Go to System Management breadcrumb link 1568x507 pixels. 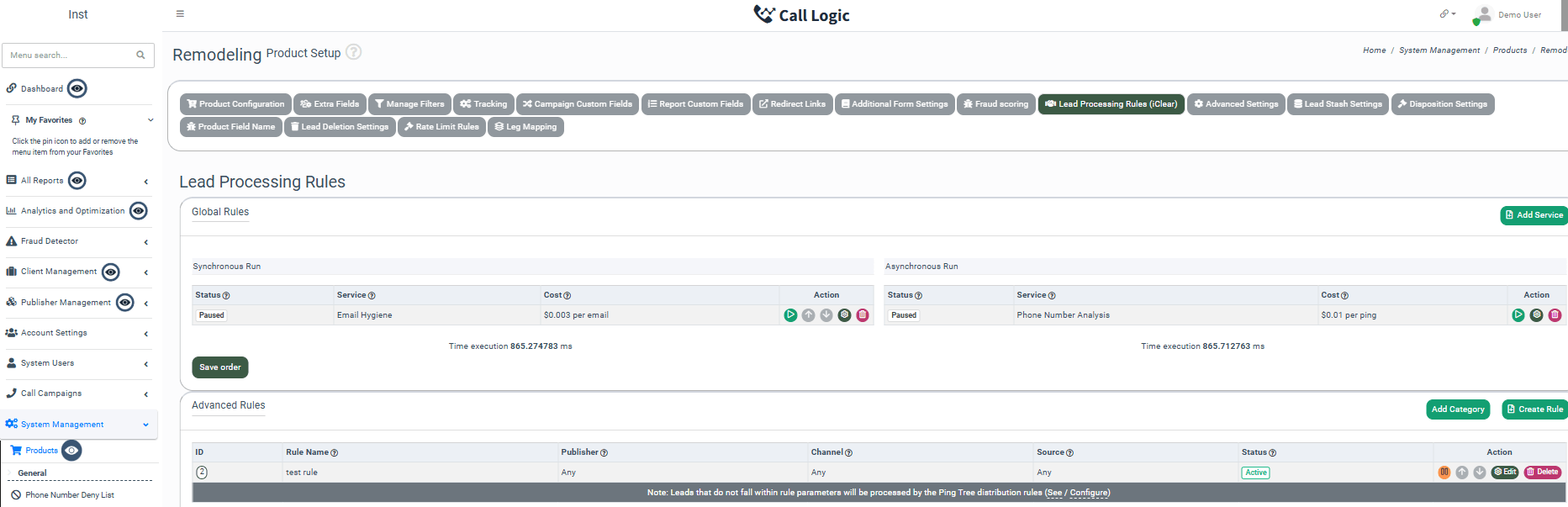(1439, 50)
